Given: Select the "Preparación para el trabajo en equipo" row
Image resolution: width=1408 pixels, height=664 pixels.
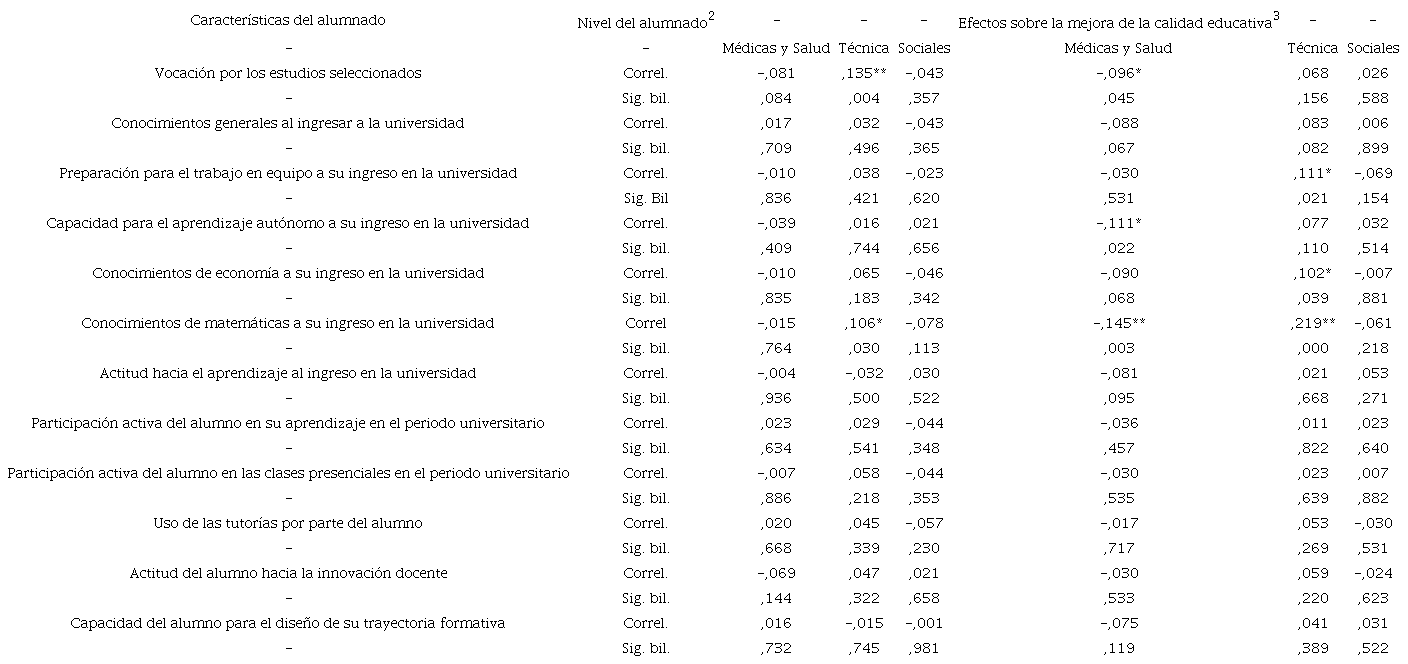Looking at the screenshot, I should [x=288, y=173].
